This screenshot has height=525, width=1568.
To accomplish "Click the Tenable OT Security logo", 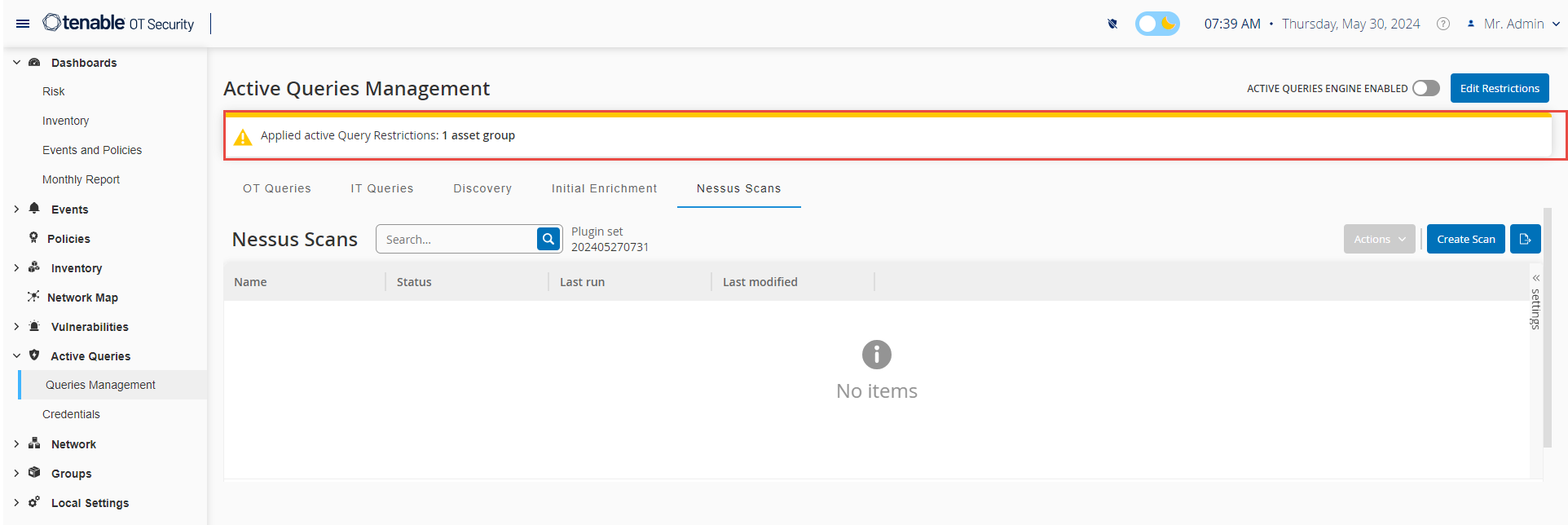I will point(119,23).
